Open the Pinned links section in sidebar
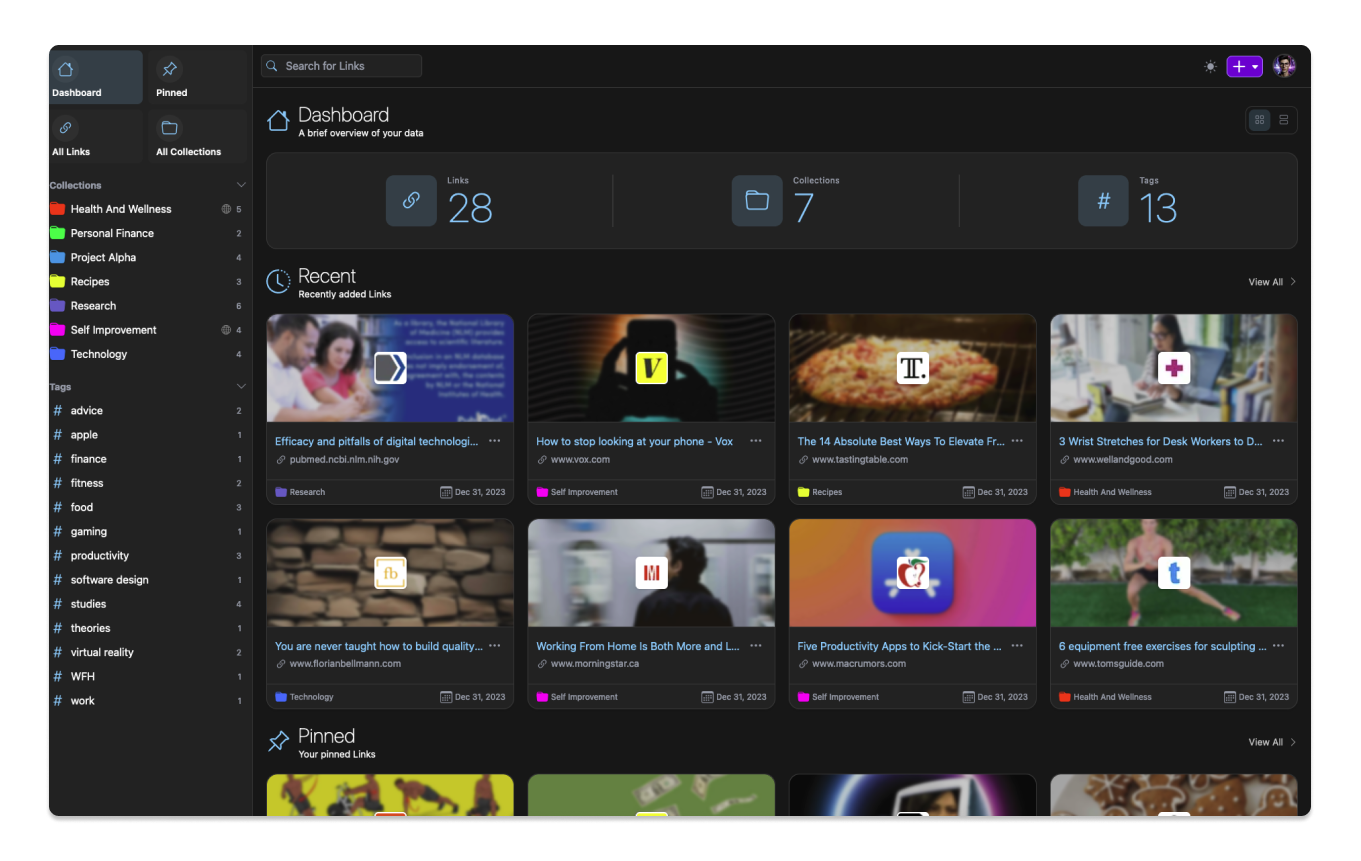Image resolution: width=1361 pixels, height=861 pixels. tap(170, 70)
